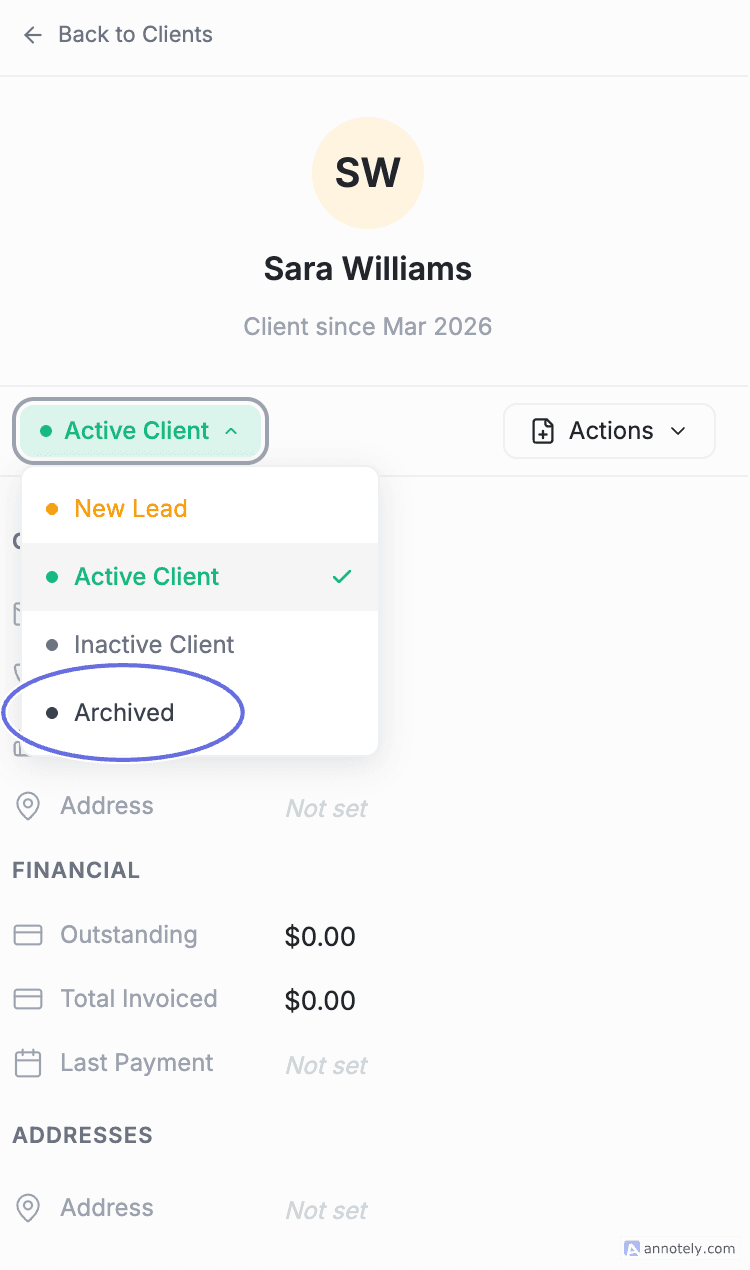Image resolution: width=750 pixels, height=1270 pixels.
Task: Open the annotely.com link
Action: click(x=688, y=1249)
